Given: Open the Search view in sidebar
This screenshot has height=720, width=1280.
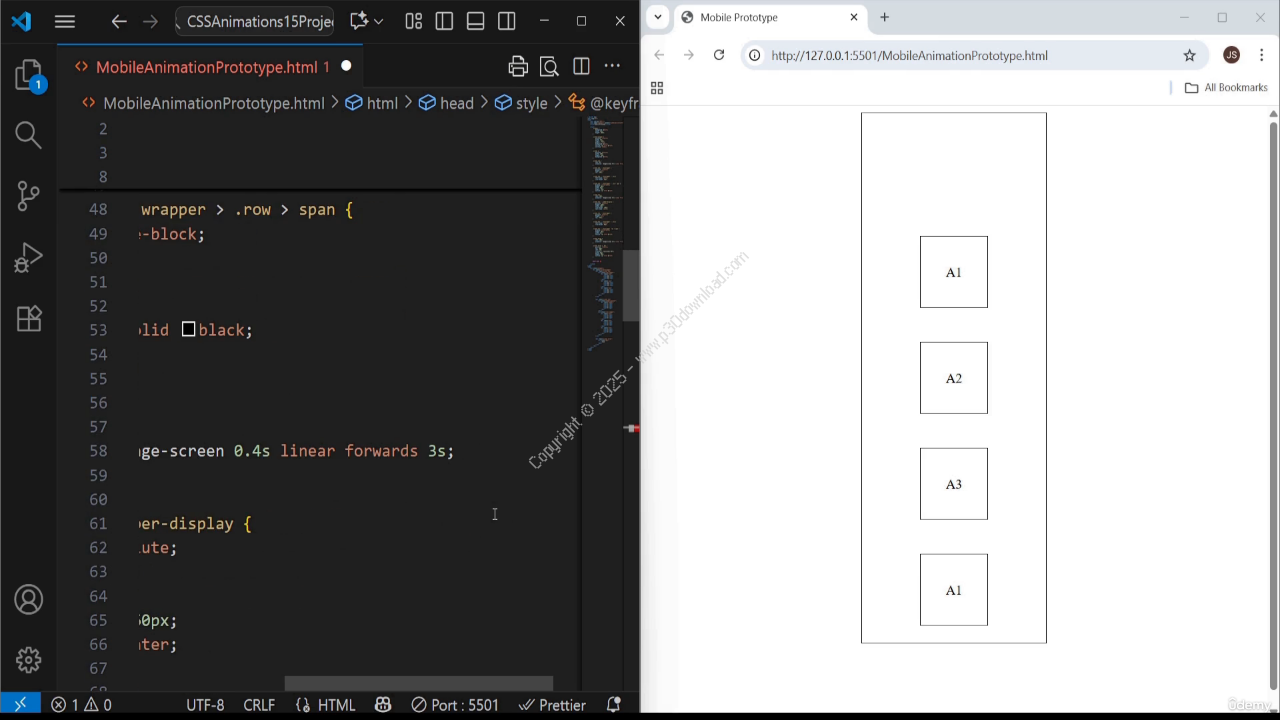Looking at the screenshot, I should click(x=28, y=135).
